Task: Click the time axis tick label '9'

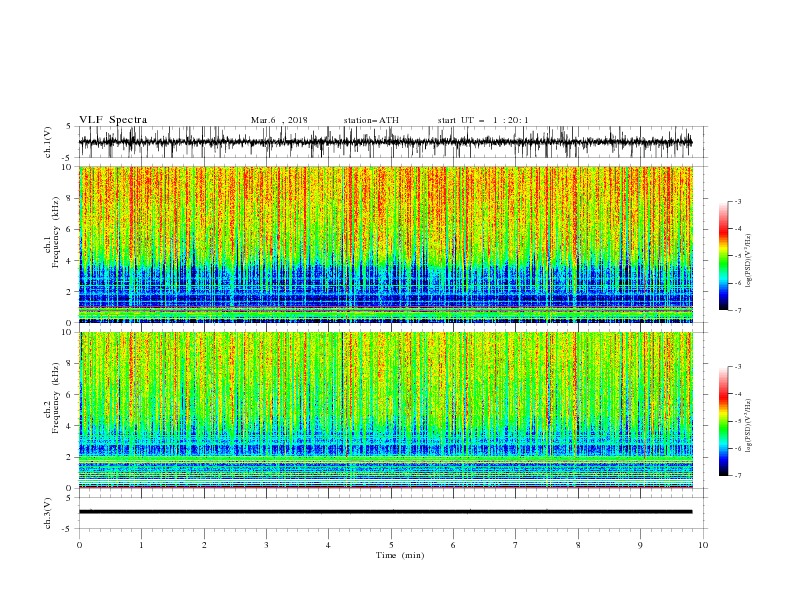Action: tap(640, 545)
